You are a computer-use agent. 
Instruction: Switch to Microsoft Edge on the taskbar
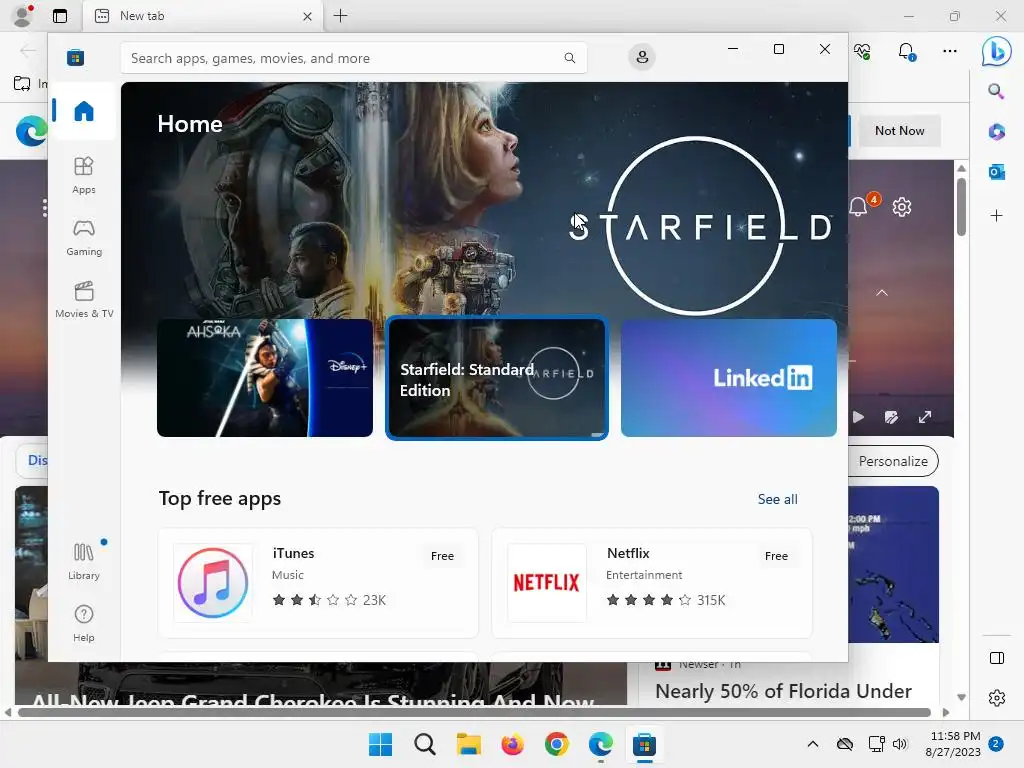(601, 744)
